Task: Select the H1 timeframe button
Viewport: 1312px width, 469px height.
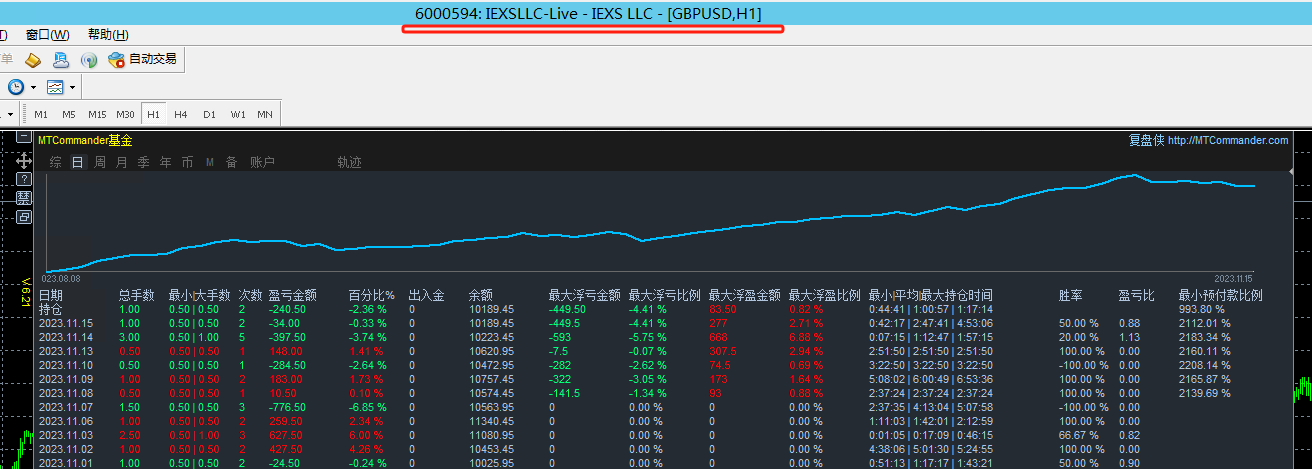Action: click(153, 114)
